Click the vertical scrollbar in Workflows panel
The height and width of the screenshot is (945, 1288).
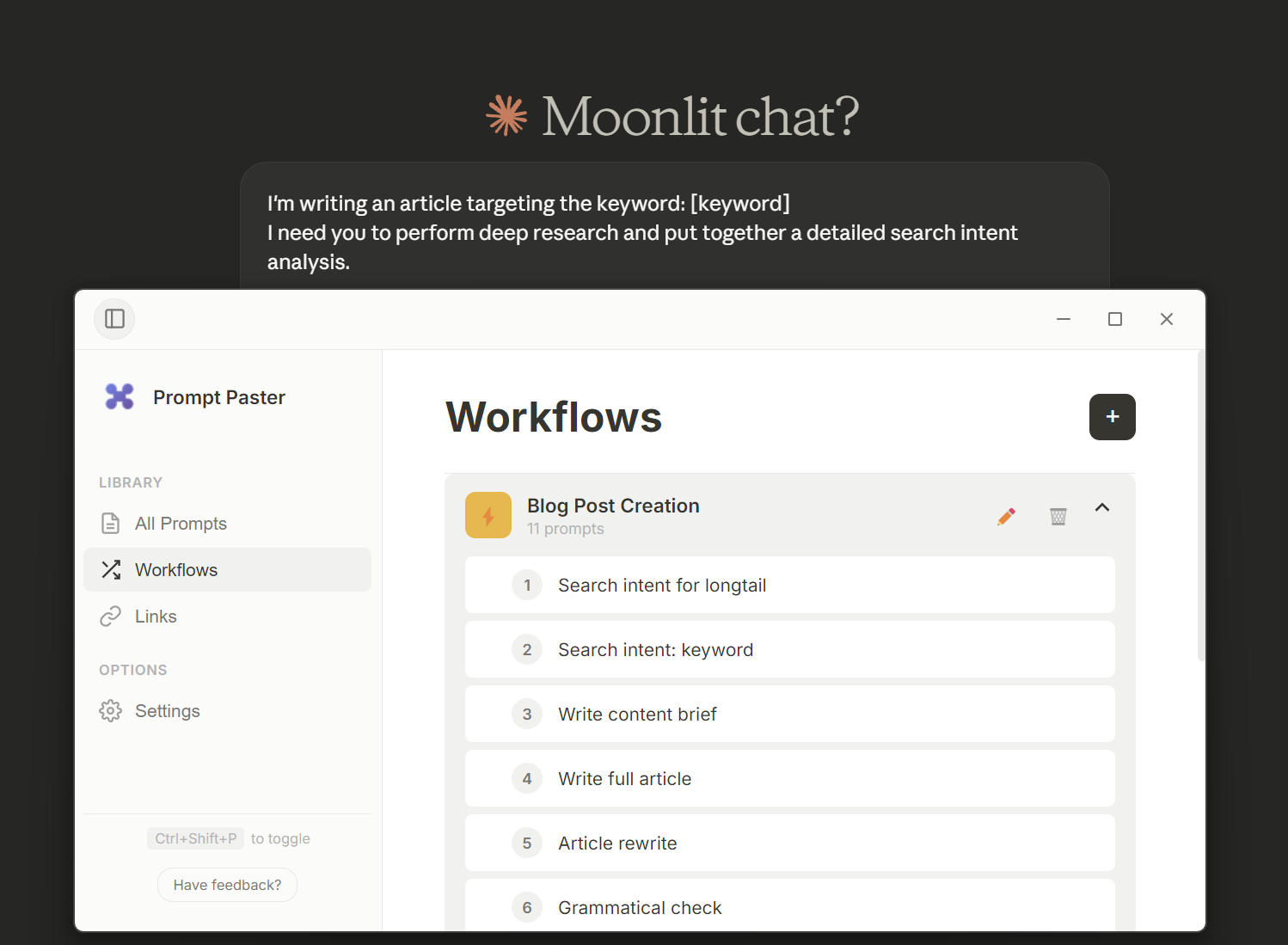tap(1201, 507)
